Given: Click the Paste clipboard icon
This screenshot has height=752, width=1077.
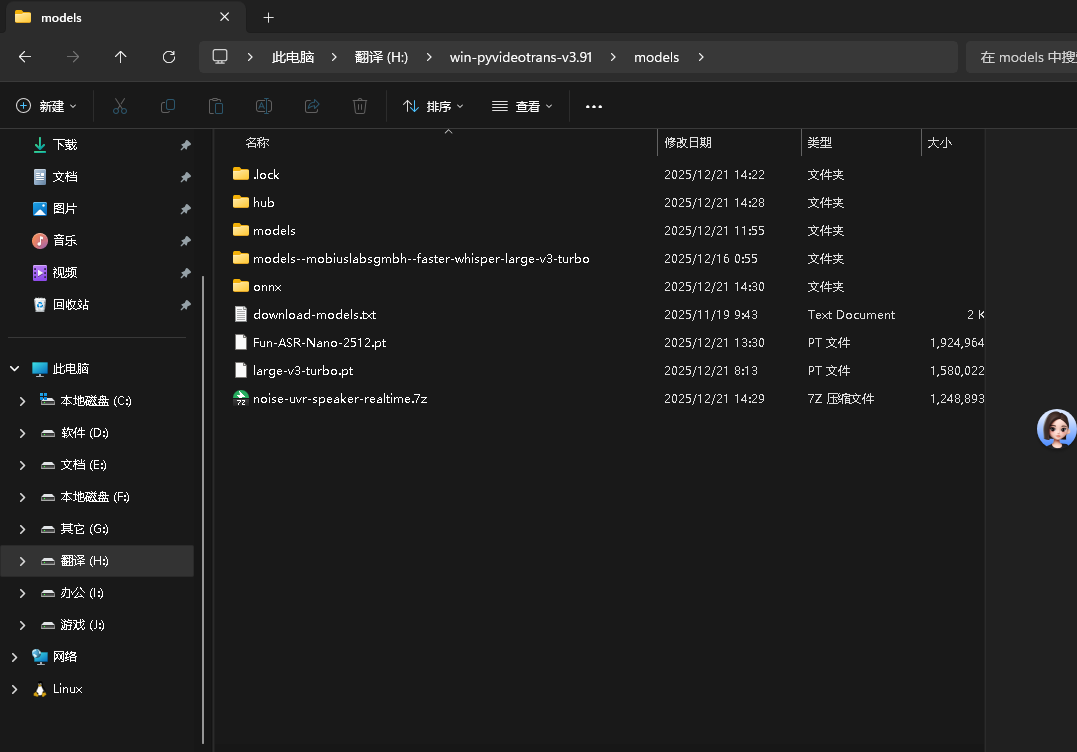Looking at the screenshot, I should [215, 106].
